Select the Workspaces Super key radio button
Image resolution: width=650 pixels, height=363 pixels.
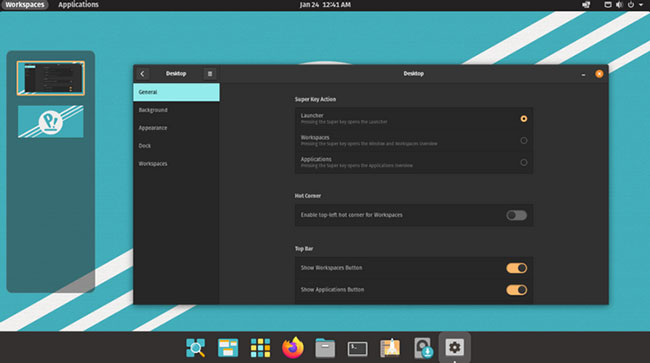pyautogui.click(x=524, y=140)
